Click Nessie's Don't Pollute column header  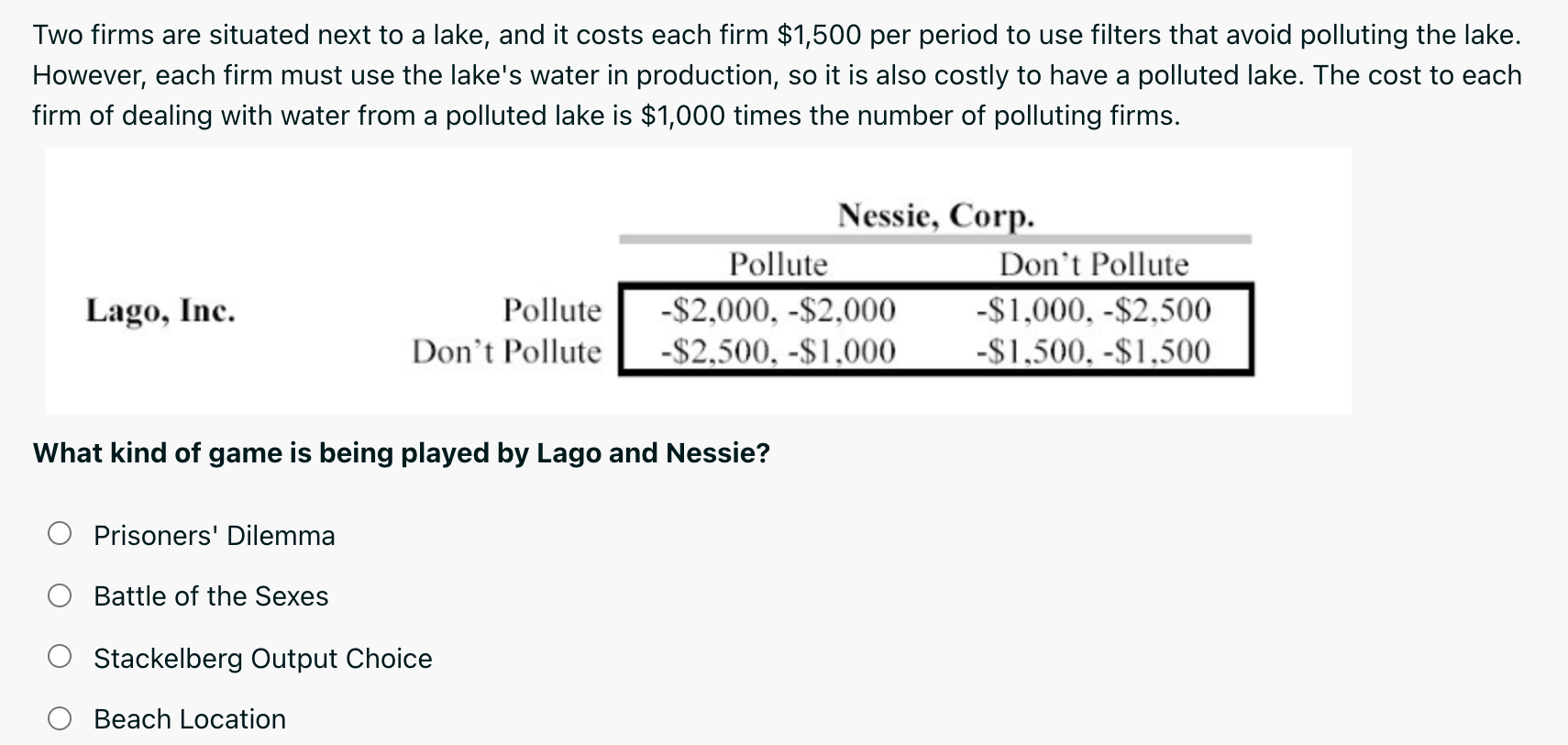pos(1093,264)
